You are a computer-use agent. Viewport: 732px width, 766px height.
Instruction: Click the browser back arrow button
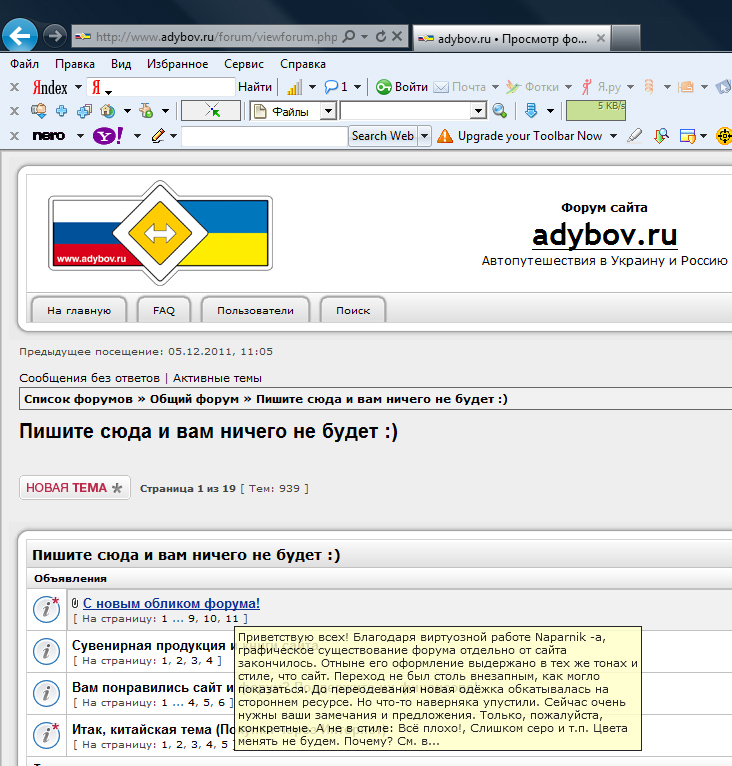(21, 36)
